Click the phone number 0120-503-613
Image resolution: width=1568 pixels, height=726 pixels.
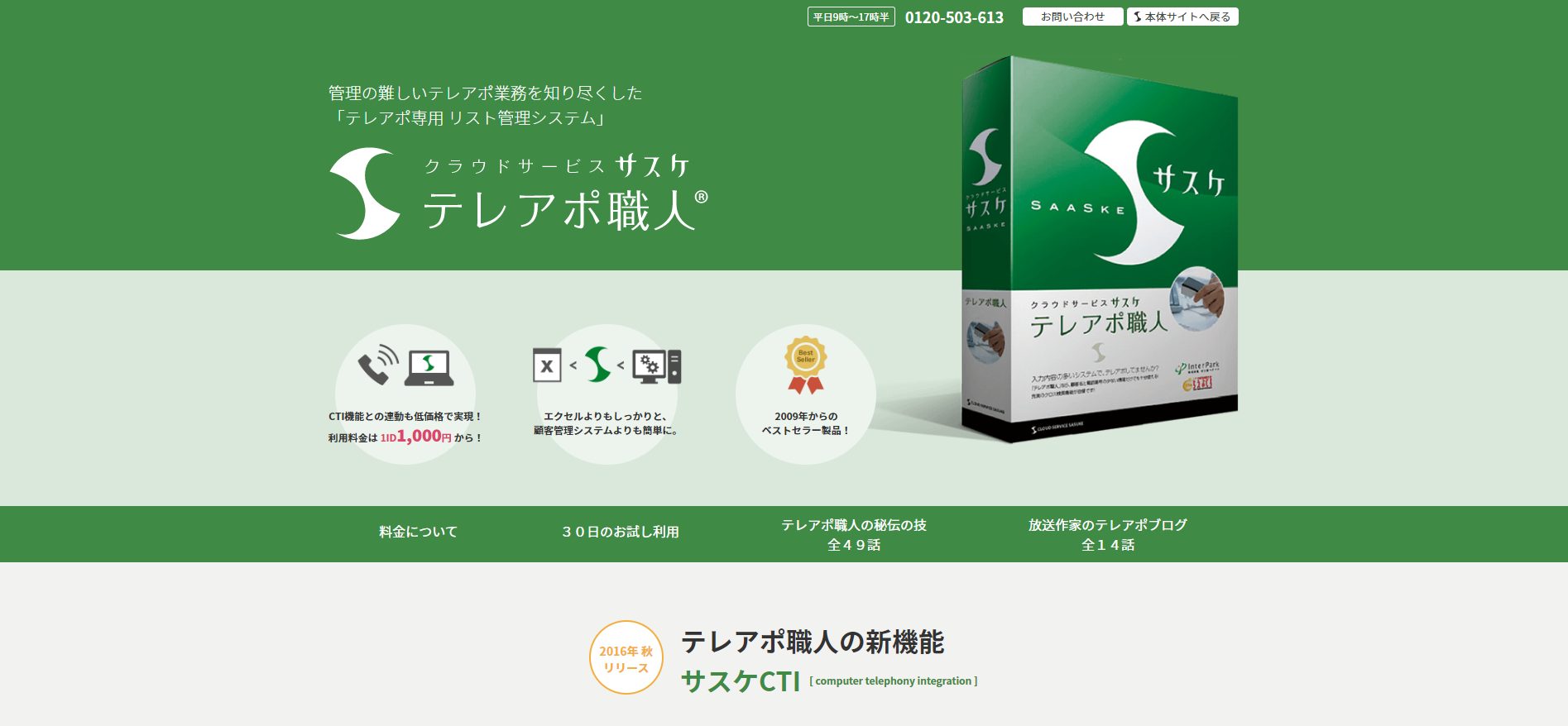pyautogui.click(x=954, y=17)
